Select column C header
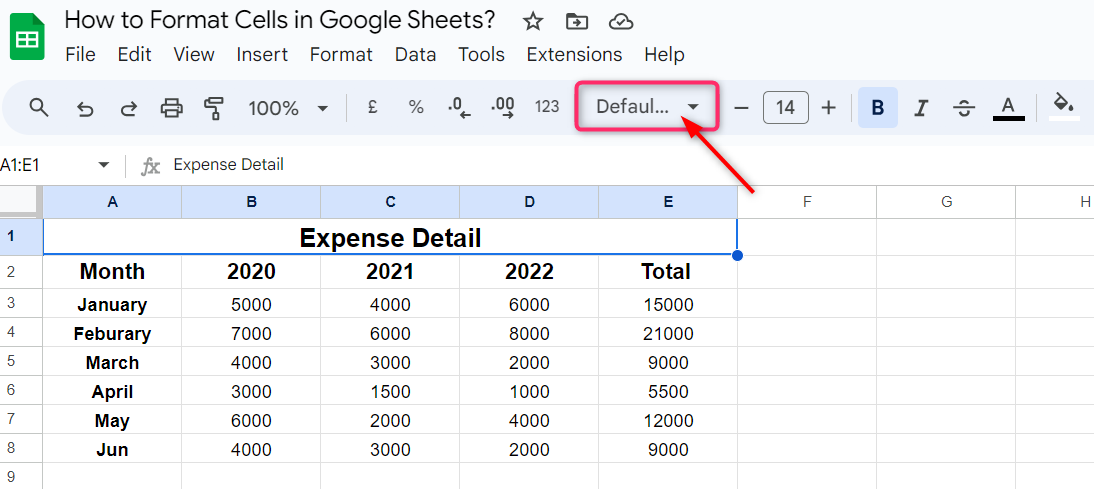The width and height of the screenshot is (1094, 489). click(x=390, y=202)
